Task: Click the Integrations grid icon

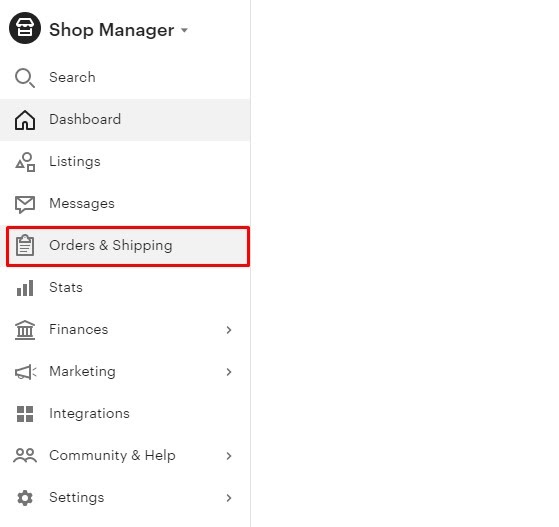Action: tap(25, 414)
